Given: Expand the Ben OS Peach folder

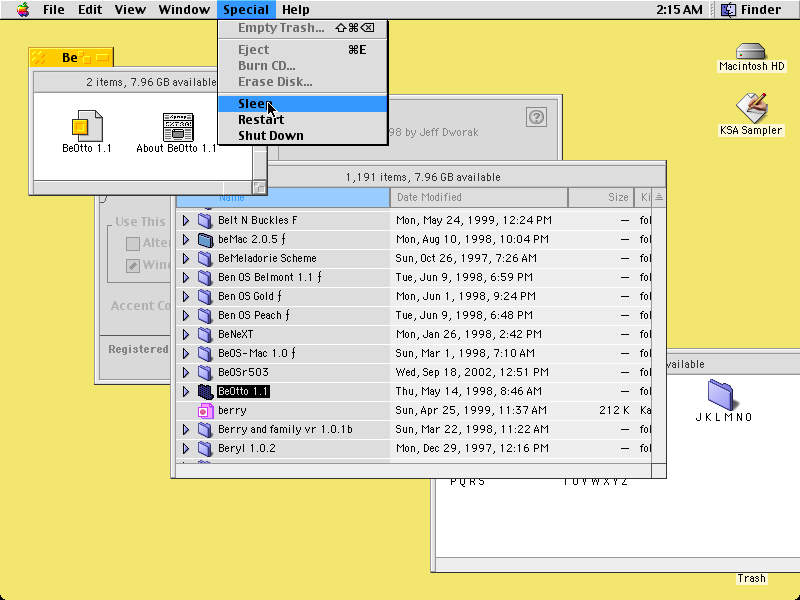Looking at the screenshot, I should click(186, 315).
